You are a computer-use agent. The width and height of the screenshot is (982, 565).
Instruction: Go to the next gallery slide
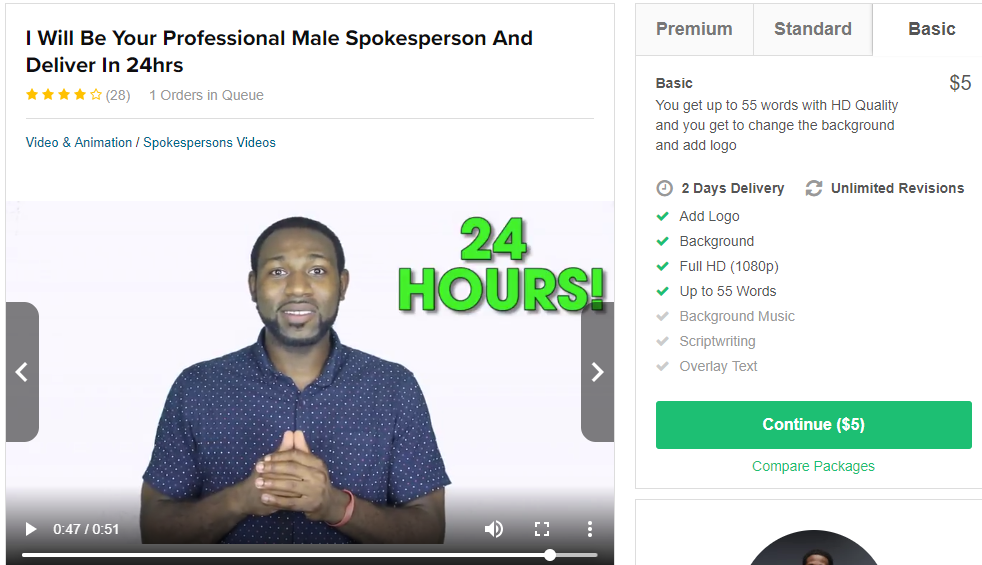(x=597, y=372)
